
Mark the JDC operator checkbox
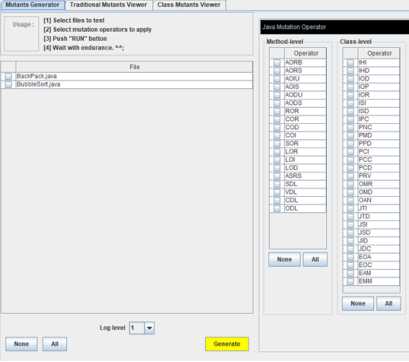coord(350,249)
